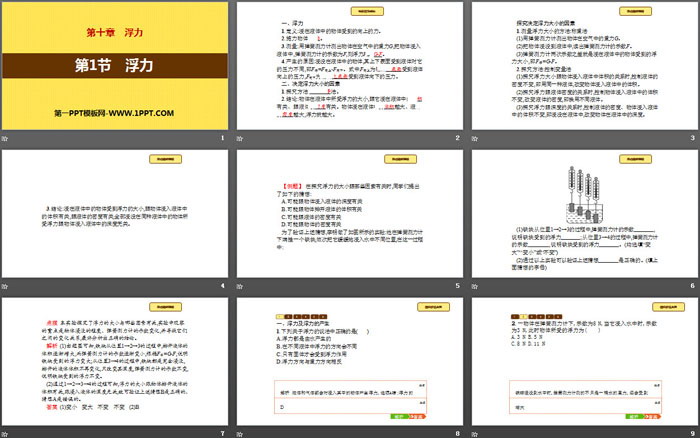Viewport: 700px width, 438px height.
Task: Click the animation star icon under slide 6
Action: pos(475,286)
